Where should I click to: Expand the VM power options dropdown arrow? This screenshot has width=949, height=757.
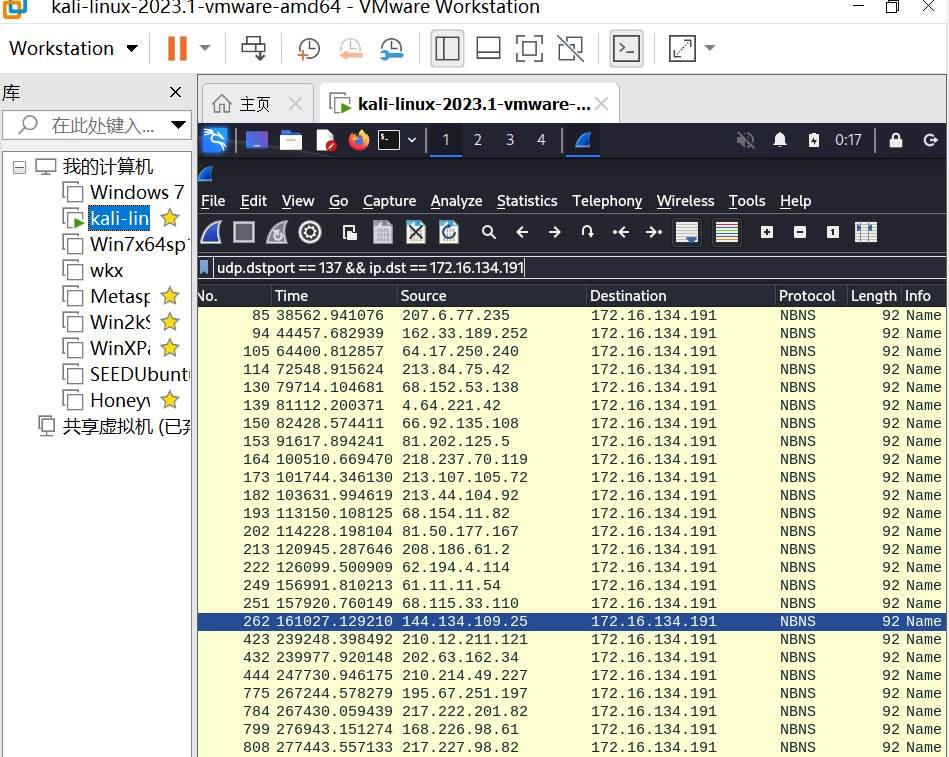(205, 48)
